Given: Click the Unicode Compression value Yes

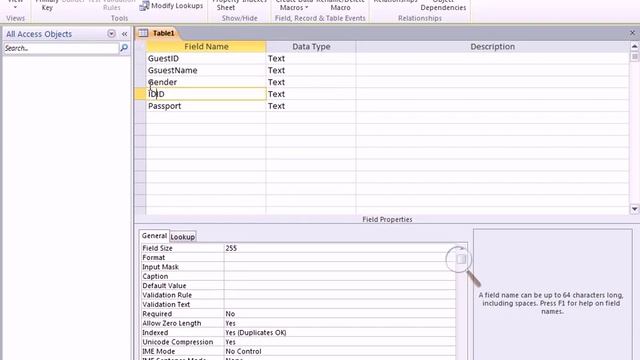Looking at the screenshot, I should (339, 342).
